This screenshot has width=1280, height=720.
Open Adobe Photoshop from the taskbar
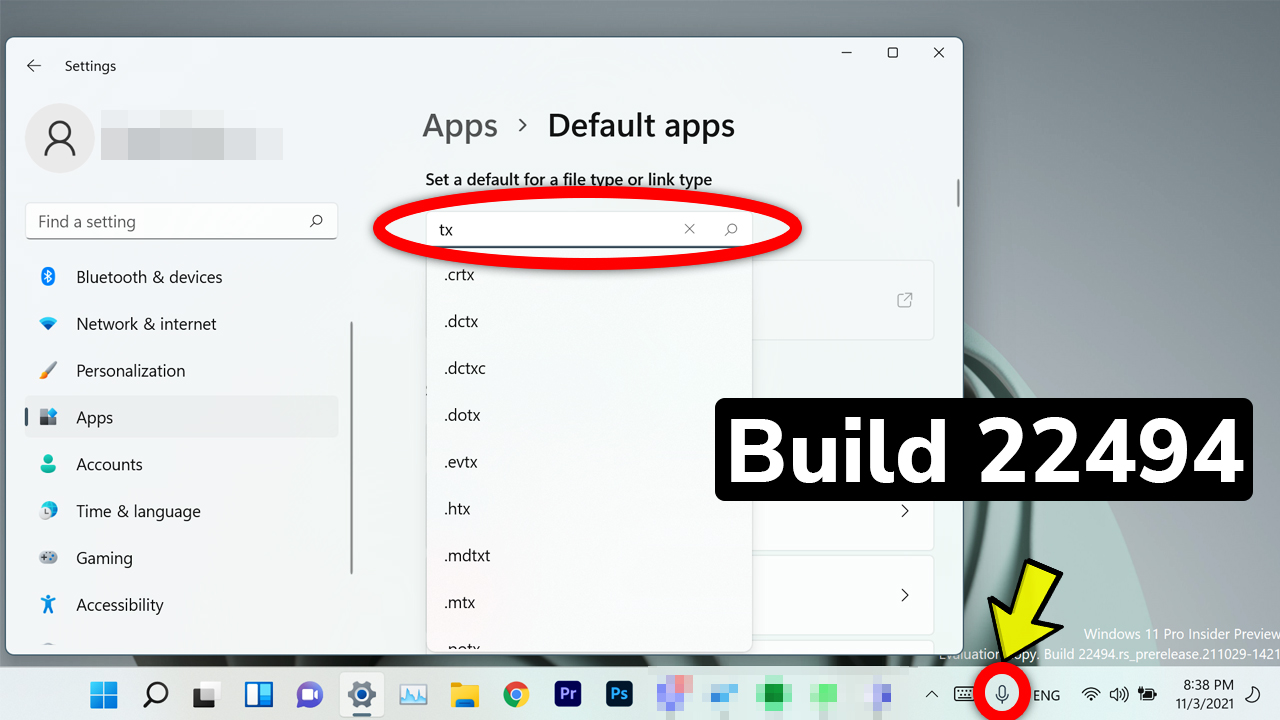pos(619,694)
